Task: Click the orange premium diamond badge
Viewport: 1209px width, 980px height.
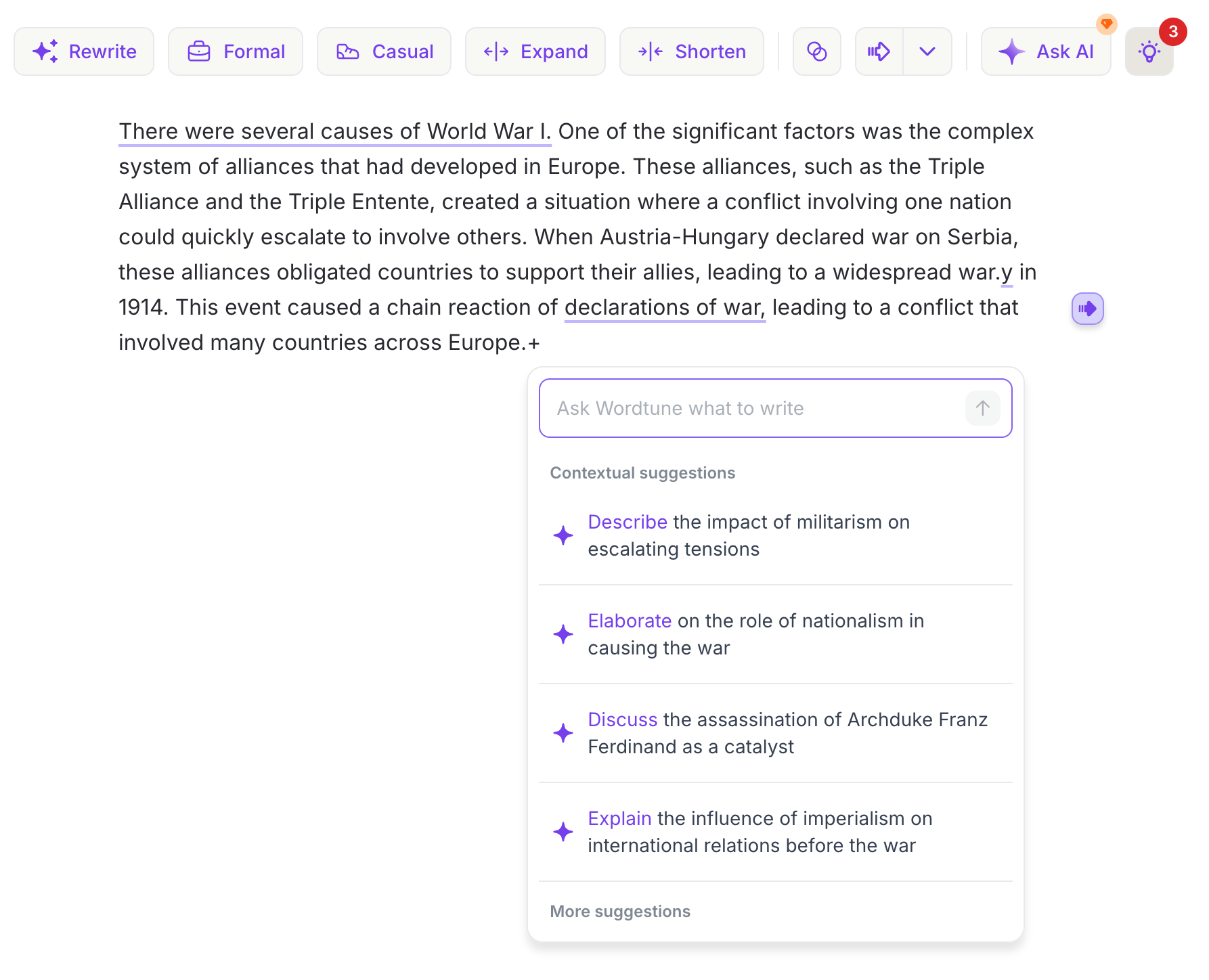Action: pyautogui.click(x=1107, y=24)
